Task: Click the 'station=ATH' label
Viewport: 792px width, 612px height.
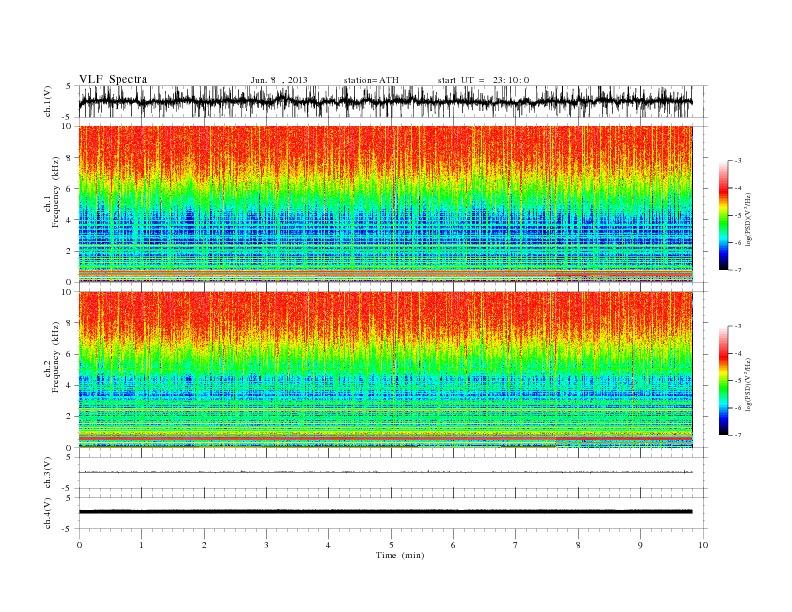Action: point(371,80)
